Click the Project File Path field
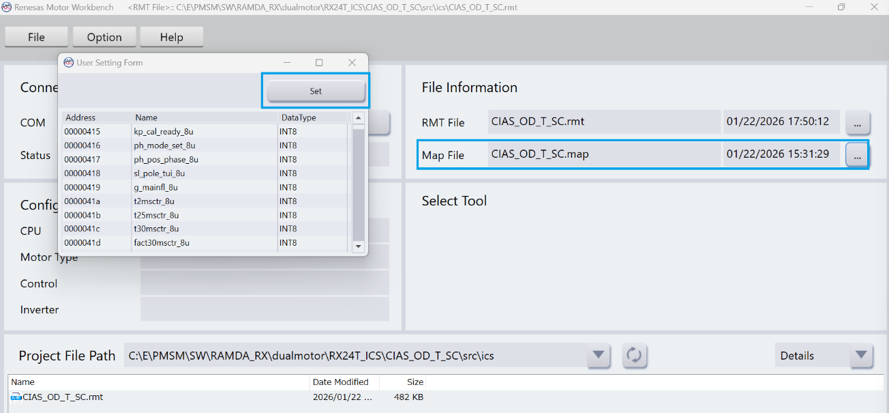This screenshot has height=413, width=889. (354, 356)
